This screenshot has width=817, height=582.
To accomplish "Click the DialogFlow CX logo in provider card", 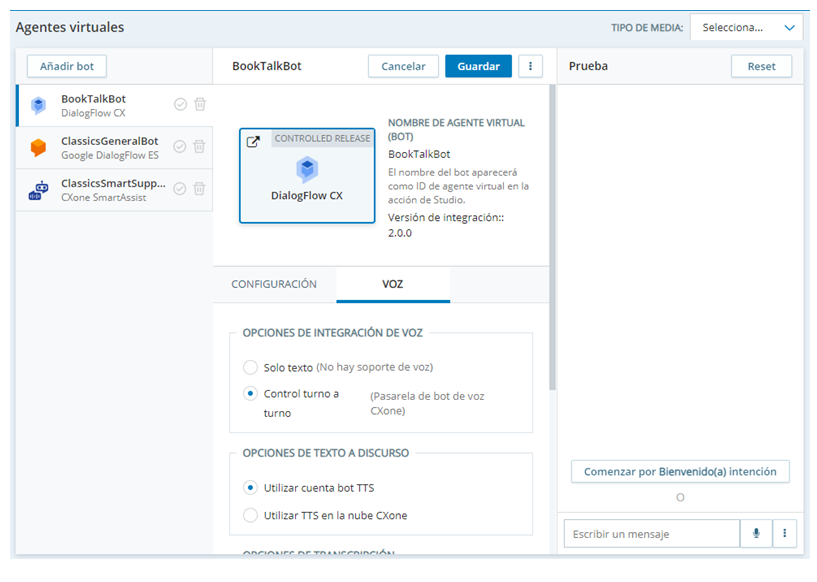I will click(307, 169).
